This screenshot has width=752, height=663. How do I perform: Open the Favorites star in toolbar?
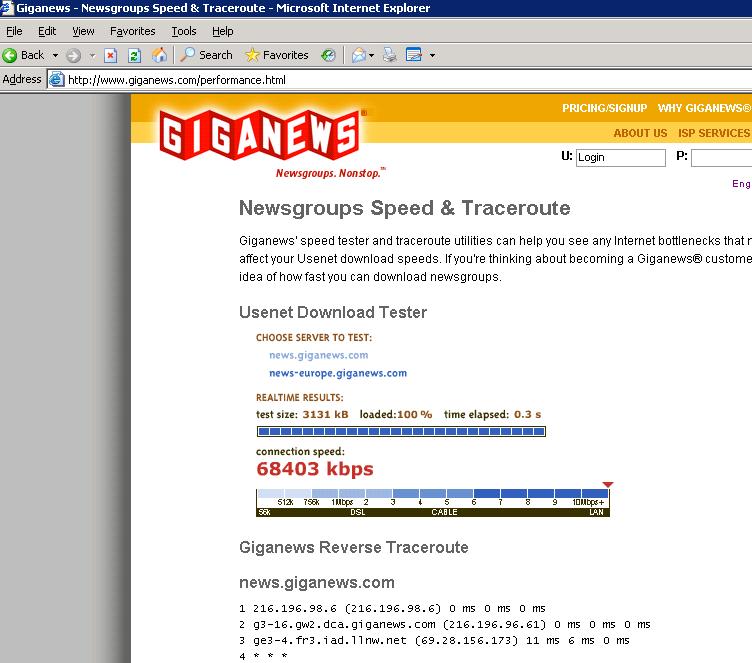point(276,55)
